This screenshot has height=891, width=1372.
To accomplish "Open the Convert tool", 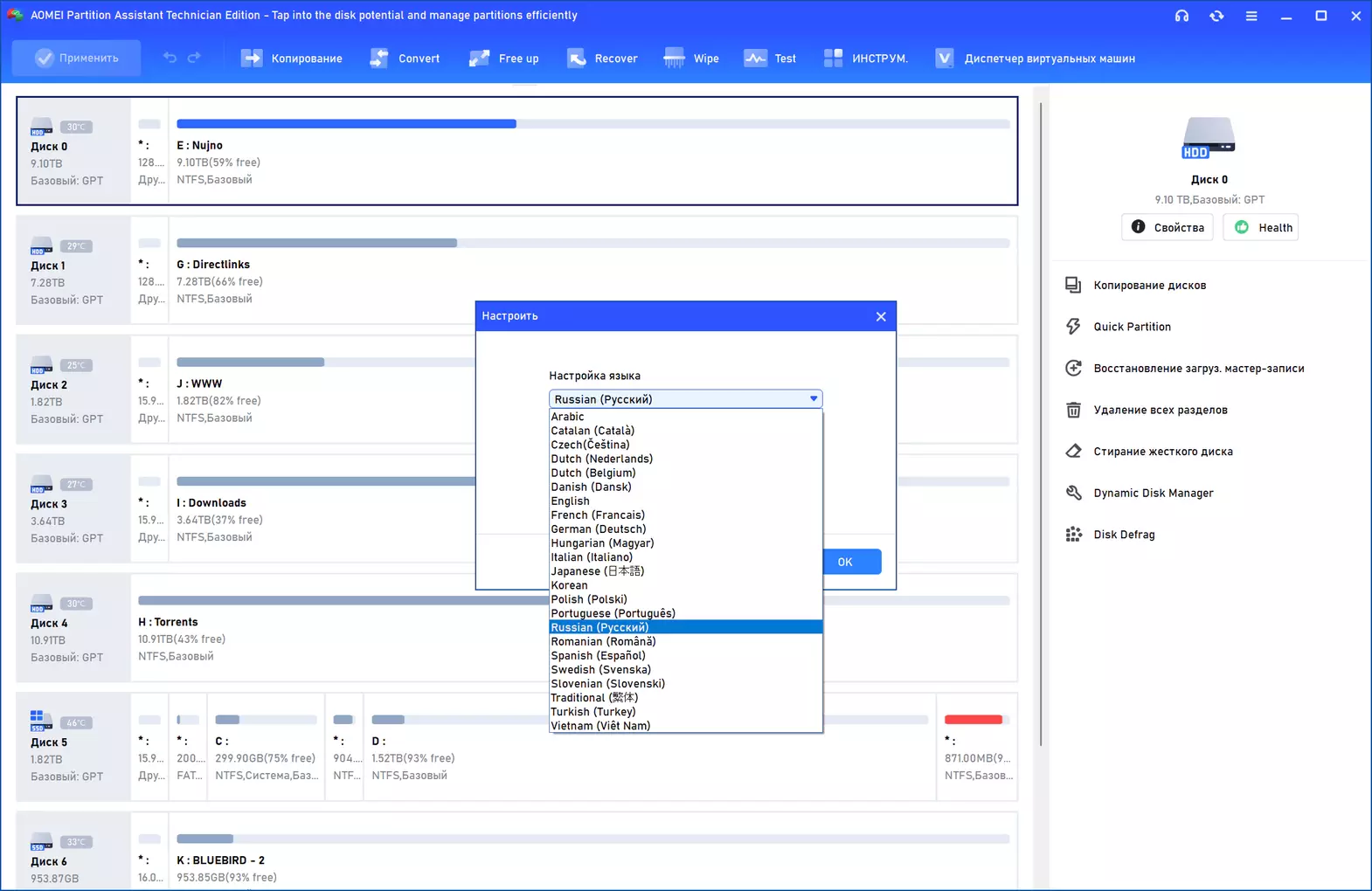I will (405, 59).
